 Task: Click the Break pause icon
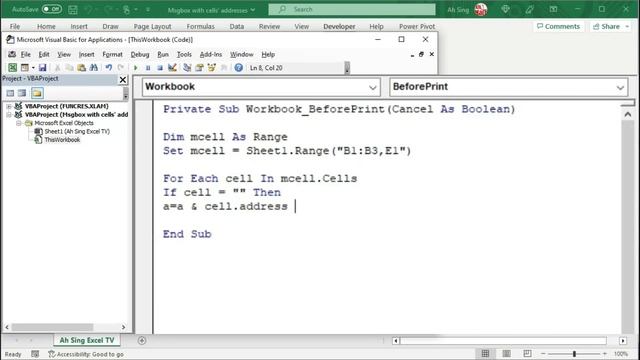(x=148, y=68)
